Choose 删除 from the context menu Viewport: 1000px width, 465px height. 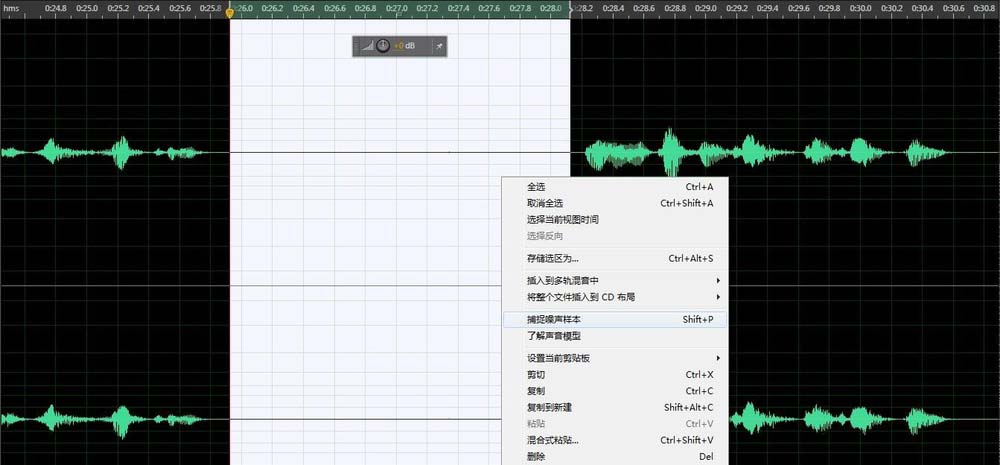tap(614, 457)
